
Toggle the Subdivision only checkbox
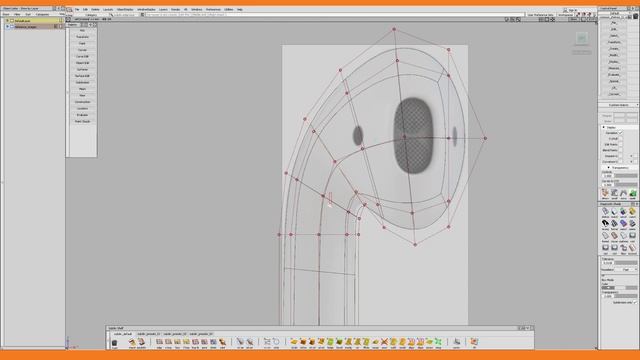coord(635,302)
